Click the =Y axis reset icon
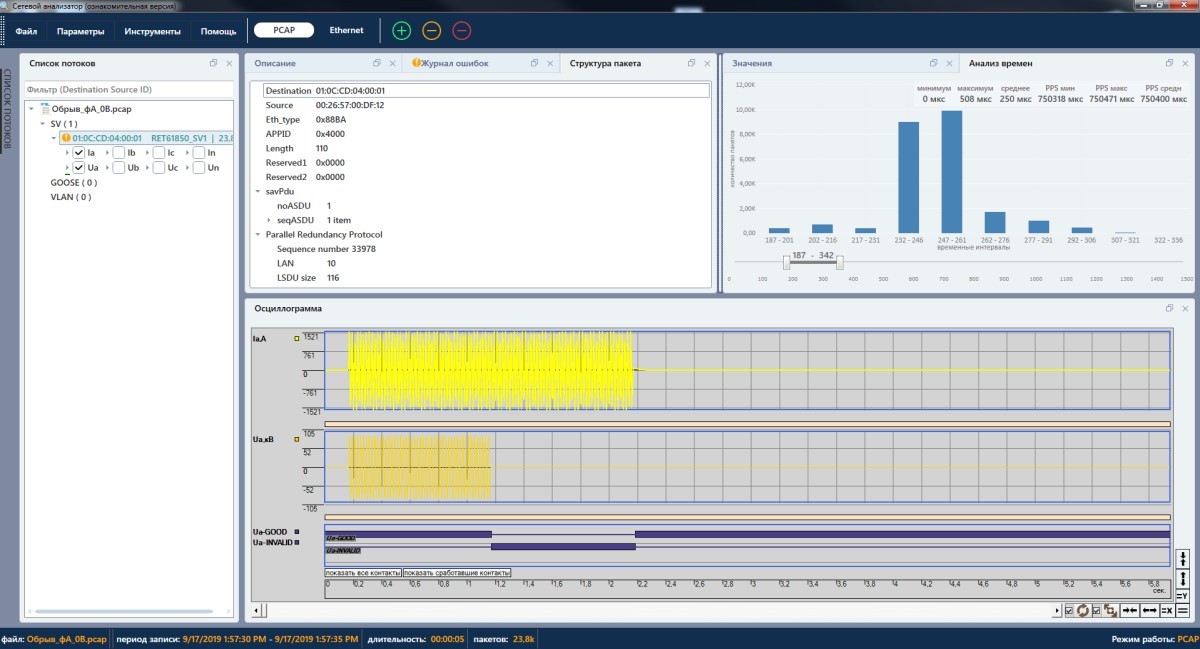Viewport: 1200px width, 649px height. [x=1183, y=596]
